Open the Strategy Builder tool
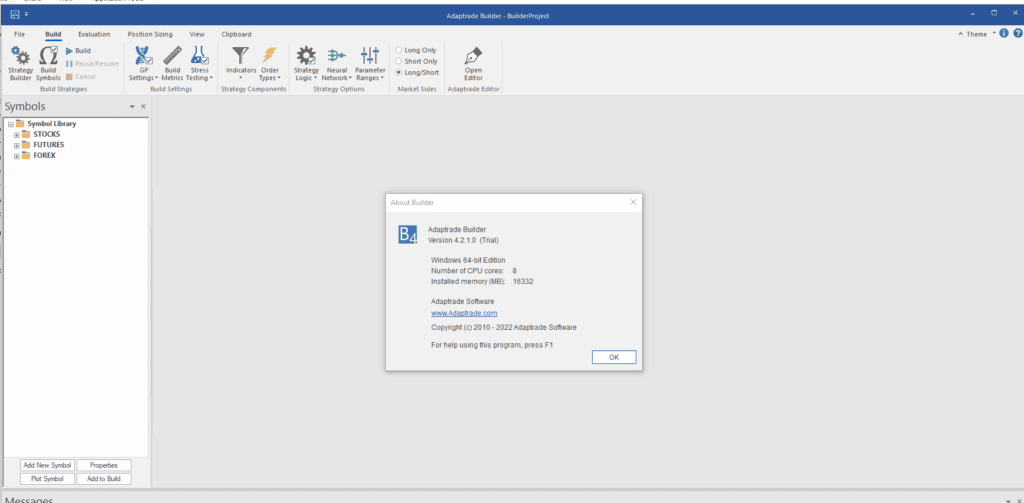This screenshot has width=1024, height=503. tap(20, 63)
